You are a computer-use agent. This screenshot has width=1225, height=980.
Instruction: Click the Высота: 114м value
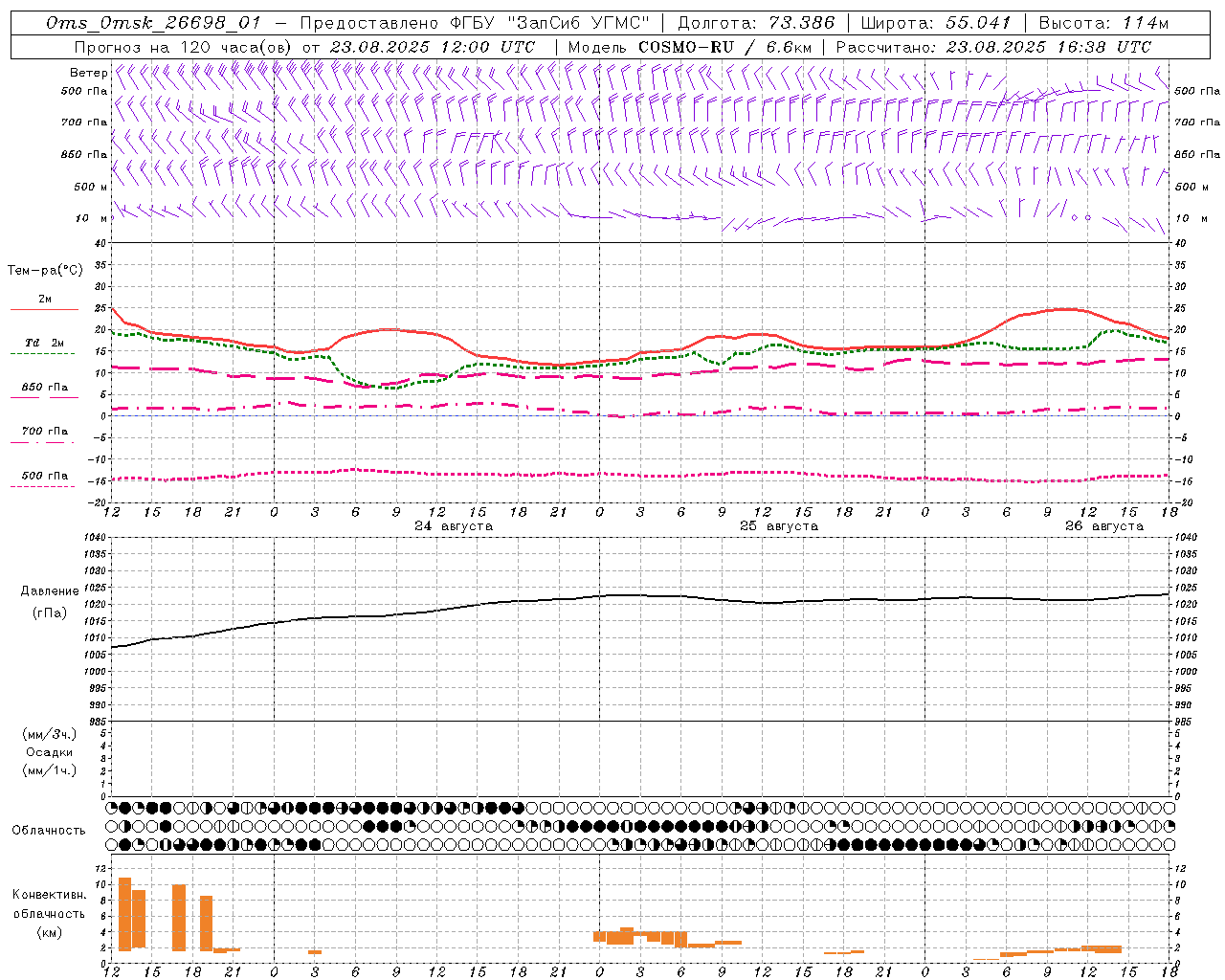tap(1103, 23)
